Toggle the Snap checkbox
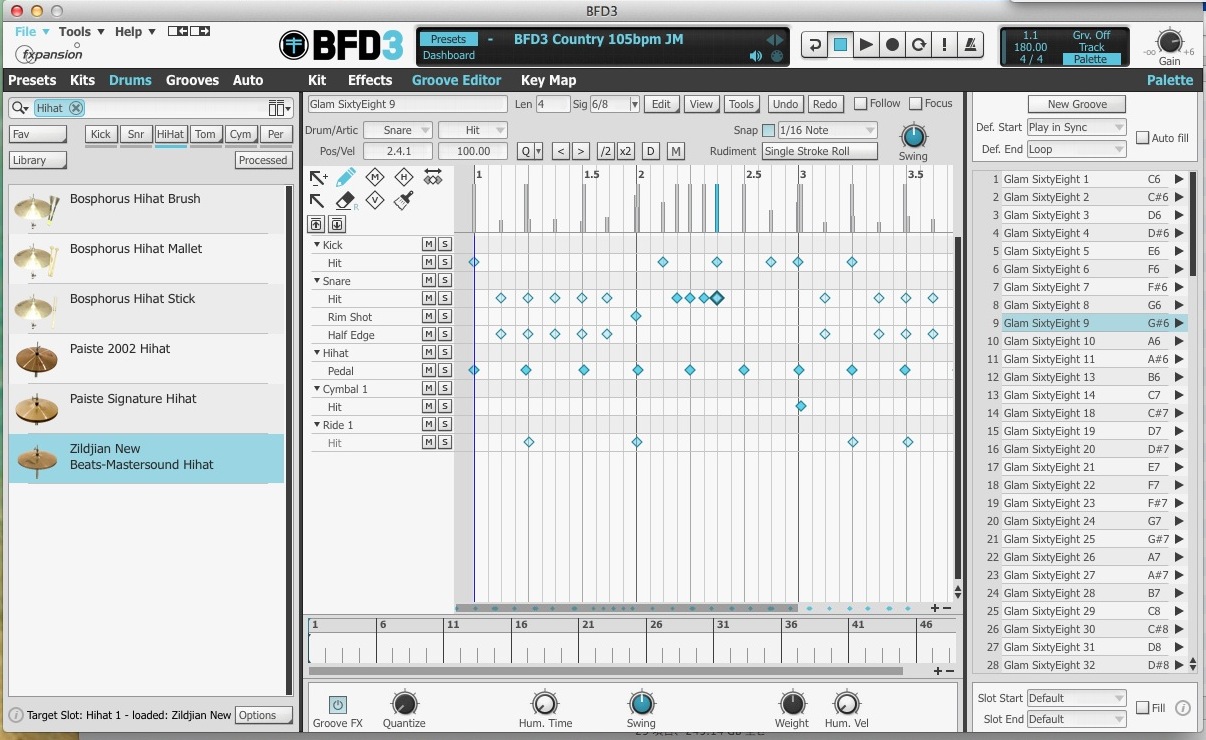The image size is (1206, 740). coord(768,130)
